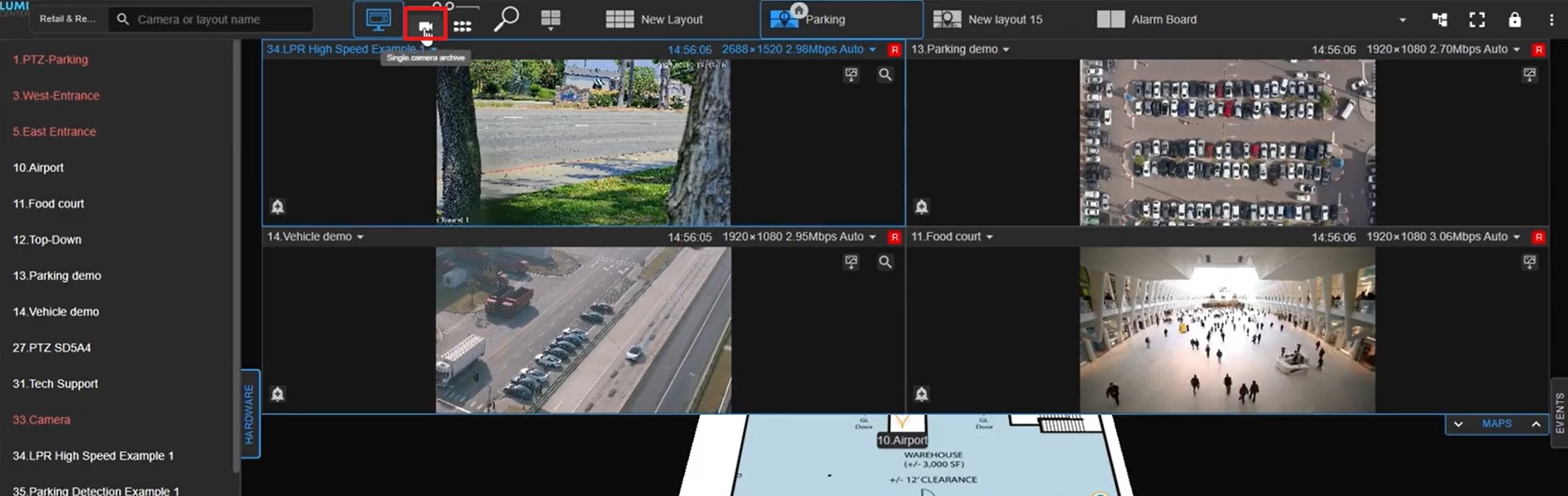Switch to live monitor view icon

378,20
